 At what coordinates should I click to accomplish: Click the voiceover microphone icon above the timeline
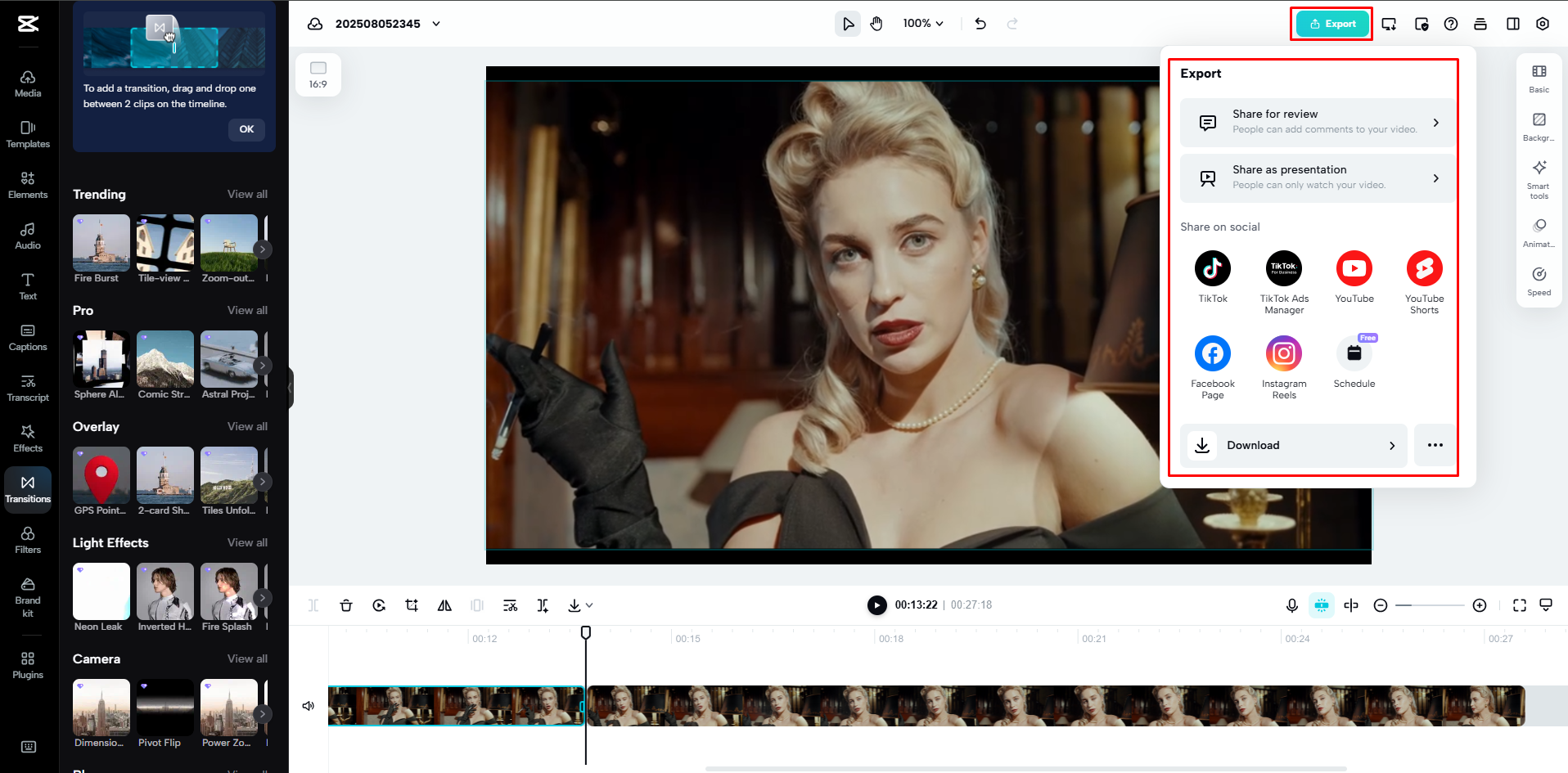(1291, 605)
